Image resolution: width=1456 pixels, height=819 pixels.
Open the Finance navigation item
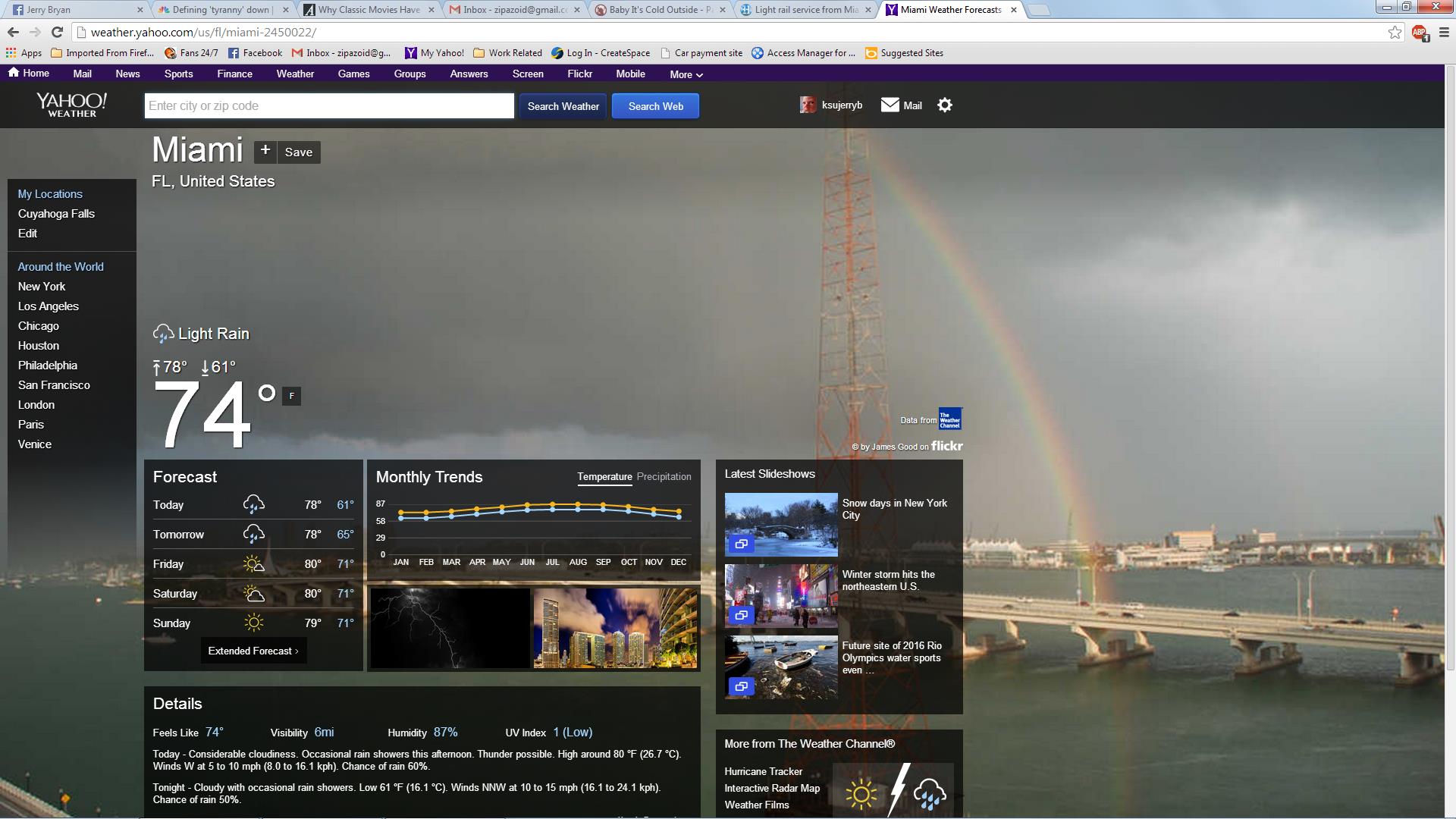(234, 74)
